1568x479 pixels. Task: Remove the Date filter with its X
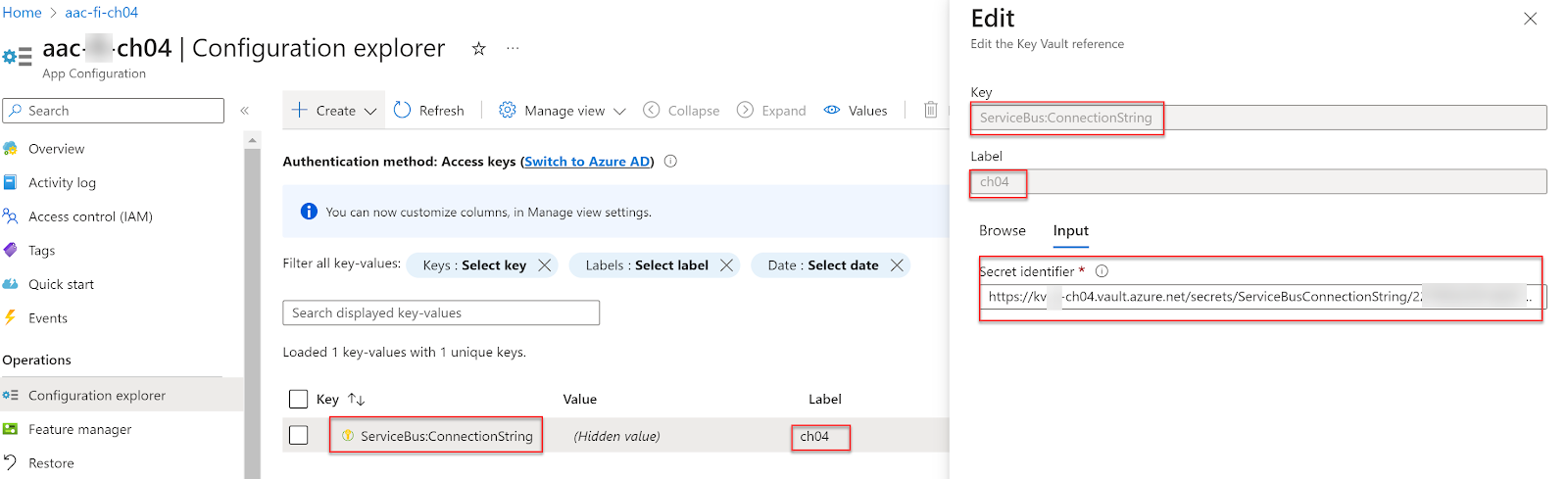(897, 265)
